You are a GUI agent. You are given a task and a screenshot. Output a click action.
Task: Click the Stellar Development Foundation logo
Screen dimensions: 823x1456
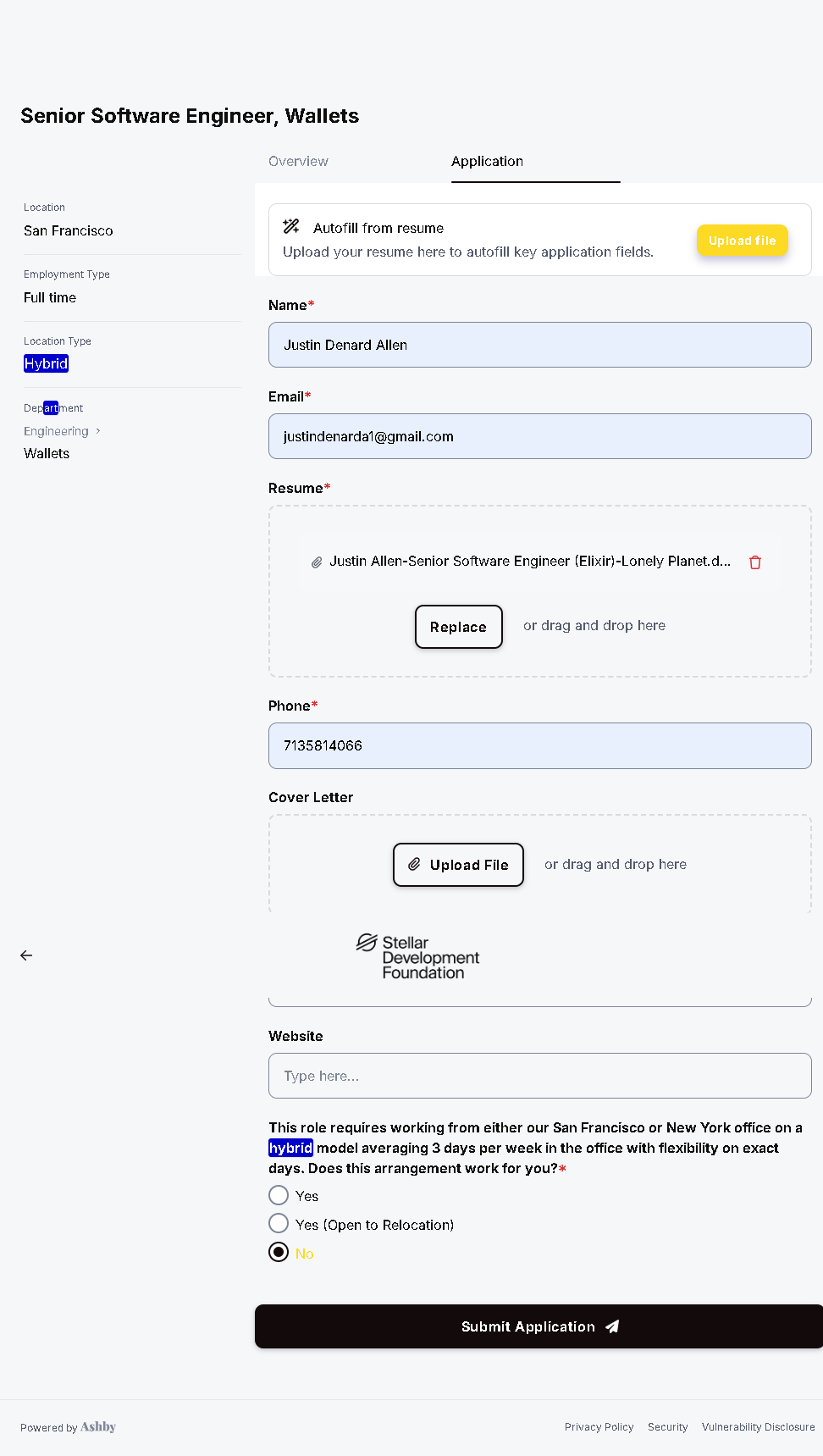click(x=417, y=957)
